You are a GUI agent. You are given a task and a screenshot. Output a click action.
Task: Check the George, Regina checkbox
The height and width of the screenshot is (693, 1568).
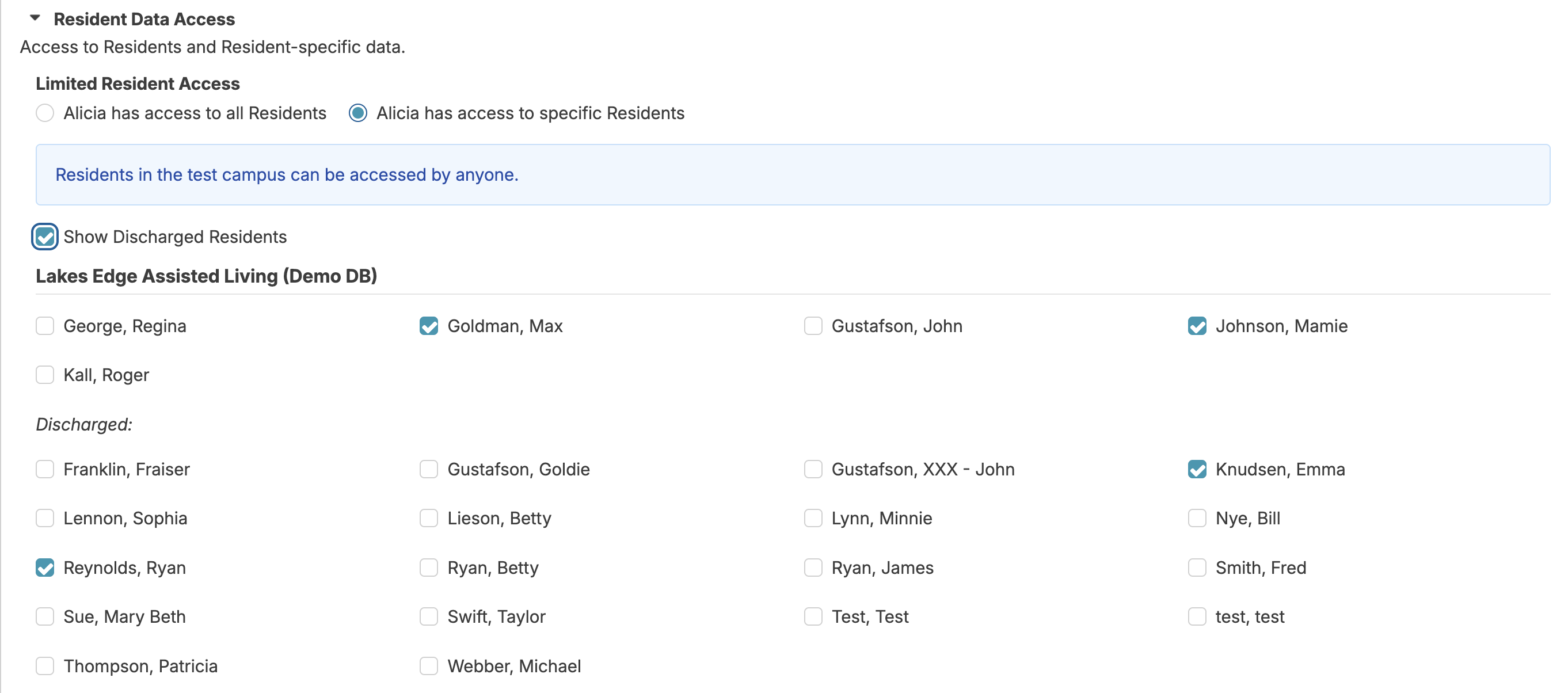(x=45, y=326)
